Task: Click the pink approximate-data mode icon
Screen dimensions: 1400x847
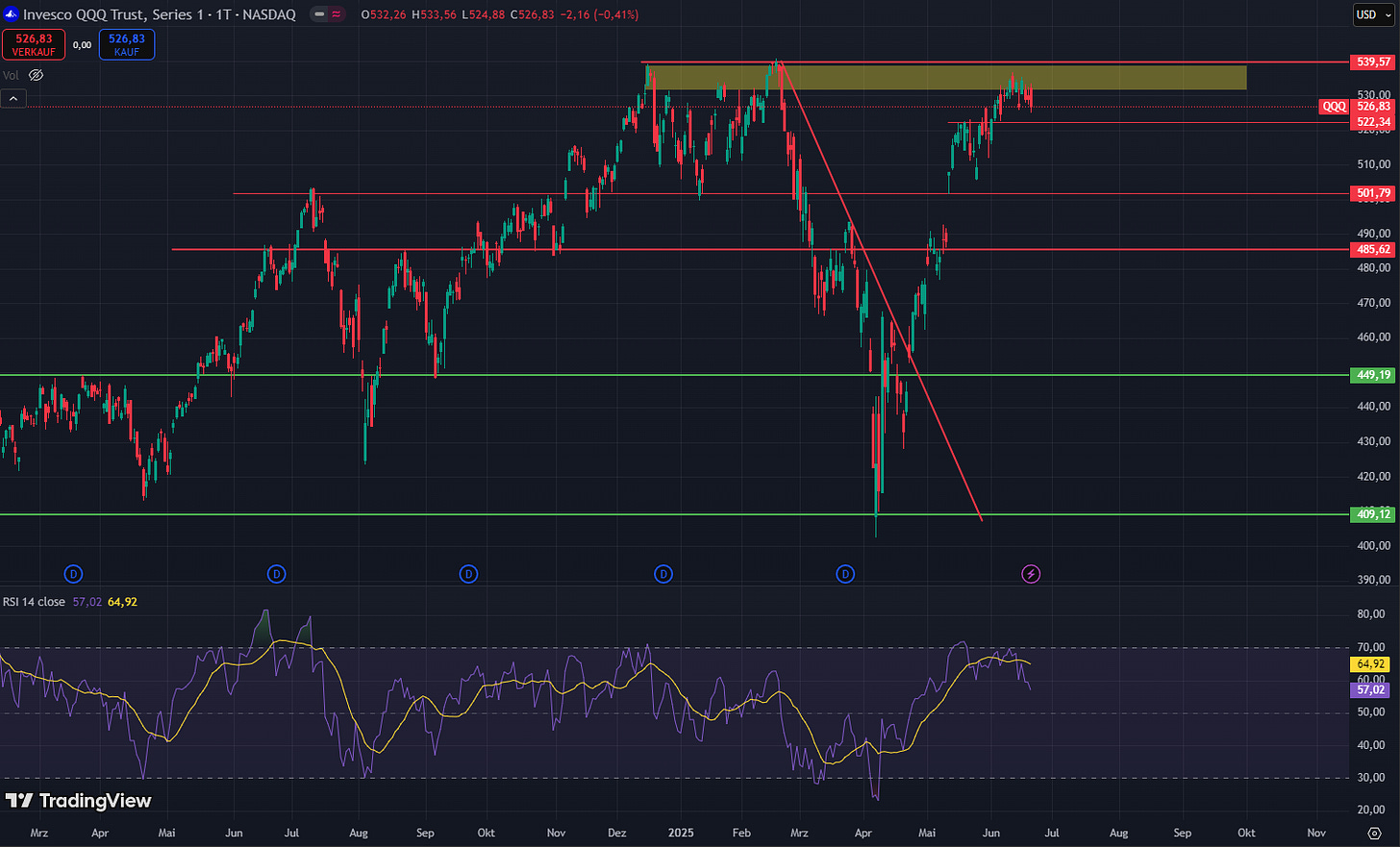Action: [336, 14]
